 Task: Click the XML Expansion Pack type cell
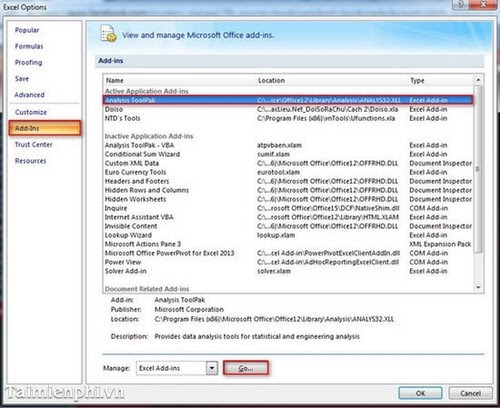(440, 244)
